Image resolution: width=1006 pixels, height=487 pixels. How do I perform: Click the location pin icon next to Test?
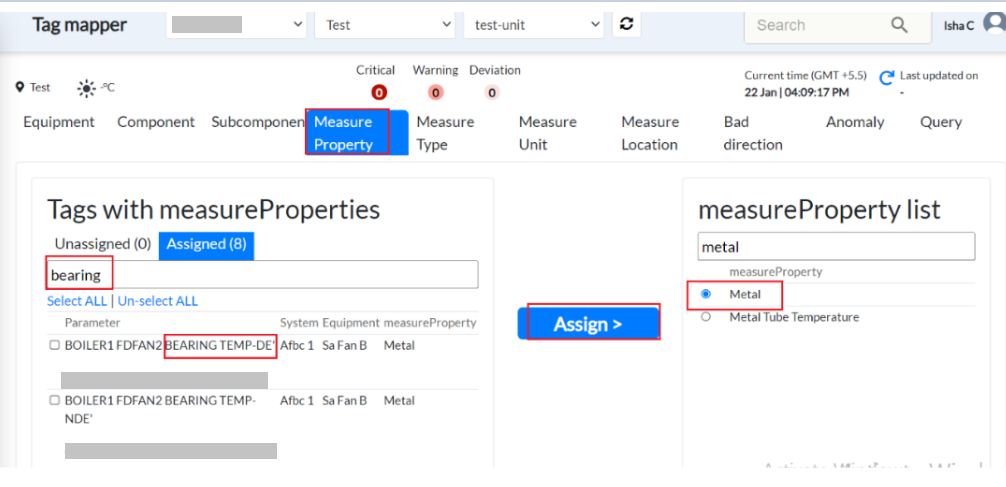(19, 88)
